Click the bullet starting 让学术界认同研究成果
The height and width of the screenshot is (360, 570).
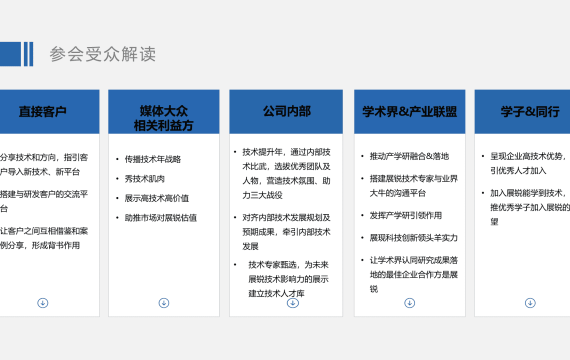[414, 275]
